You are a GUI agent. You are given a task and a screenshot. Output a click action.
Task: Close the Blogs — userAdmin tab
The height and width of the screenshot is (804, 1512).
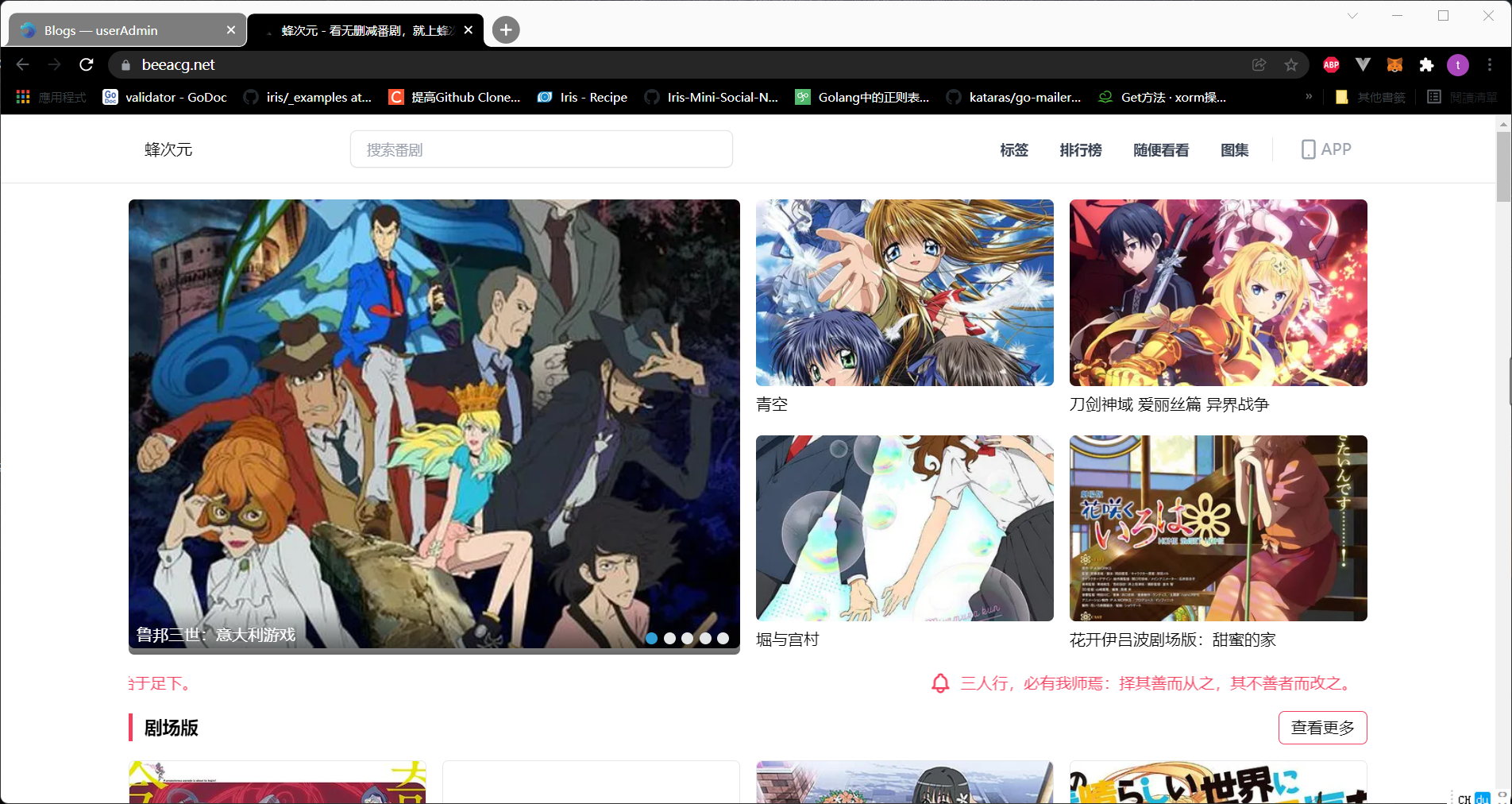231,30
